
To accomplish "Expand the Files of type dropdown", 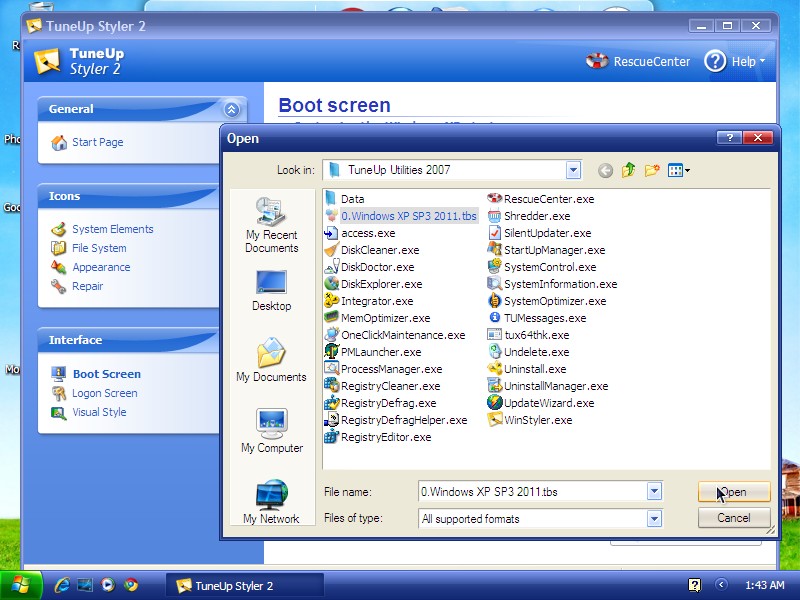I will tap(654, 519).
